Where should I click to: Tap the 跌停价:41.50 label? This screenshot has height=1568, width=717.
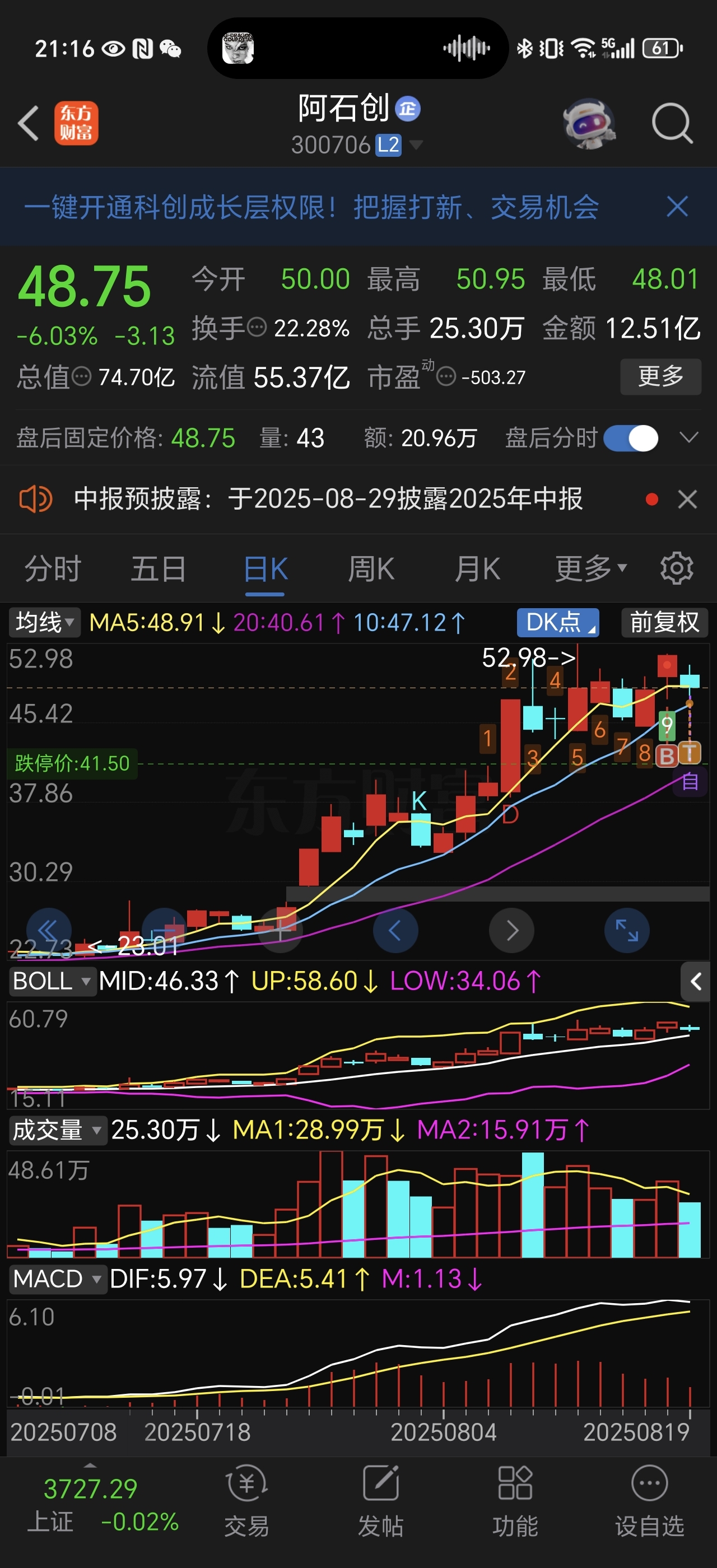pyautogui.click(x=72, y=763)
